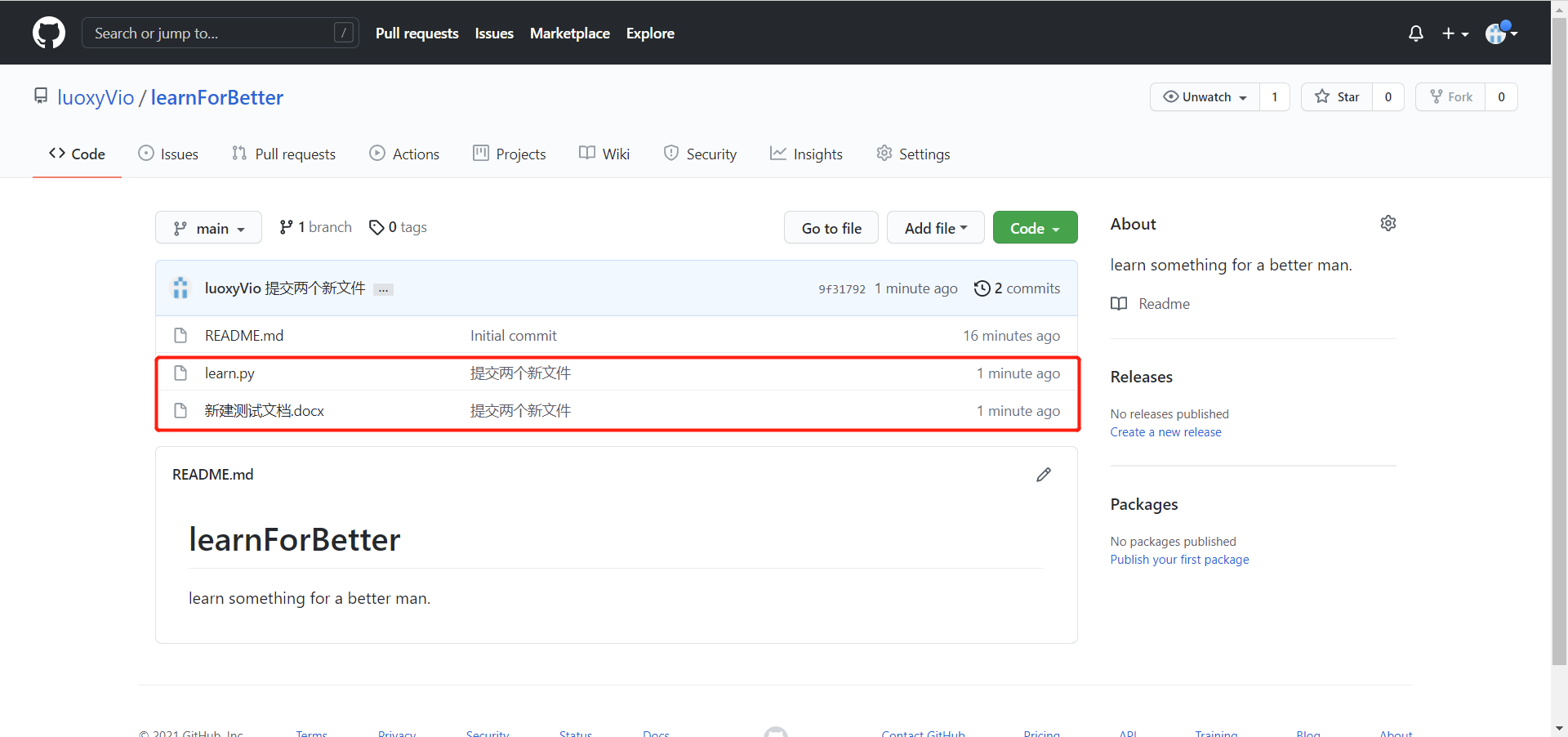Open Marketplace in the top navigation
The image size is (1568, 737).
[570, 33]
